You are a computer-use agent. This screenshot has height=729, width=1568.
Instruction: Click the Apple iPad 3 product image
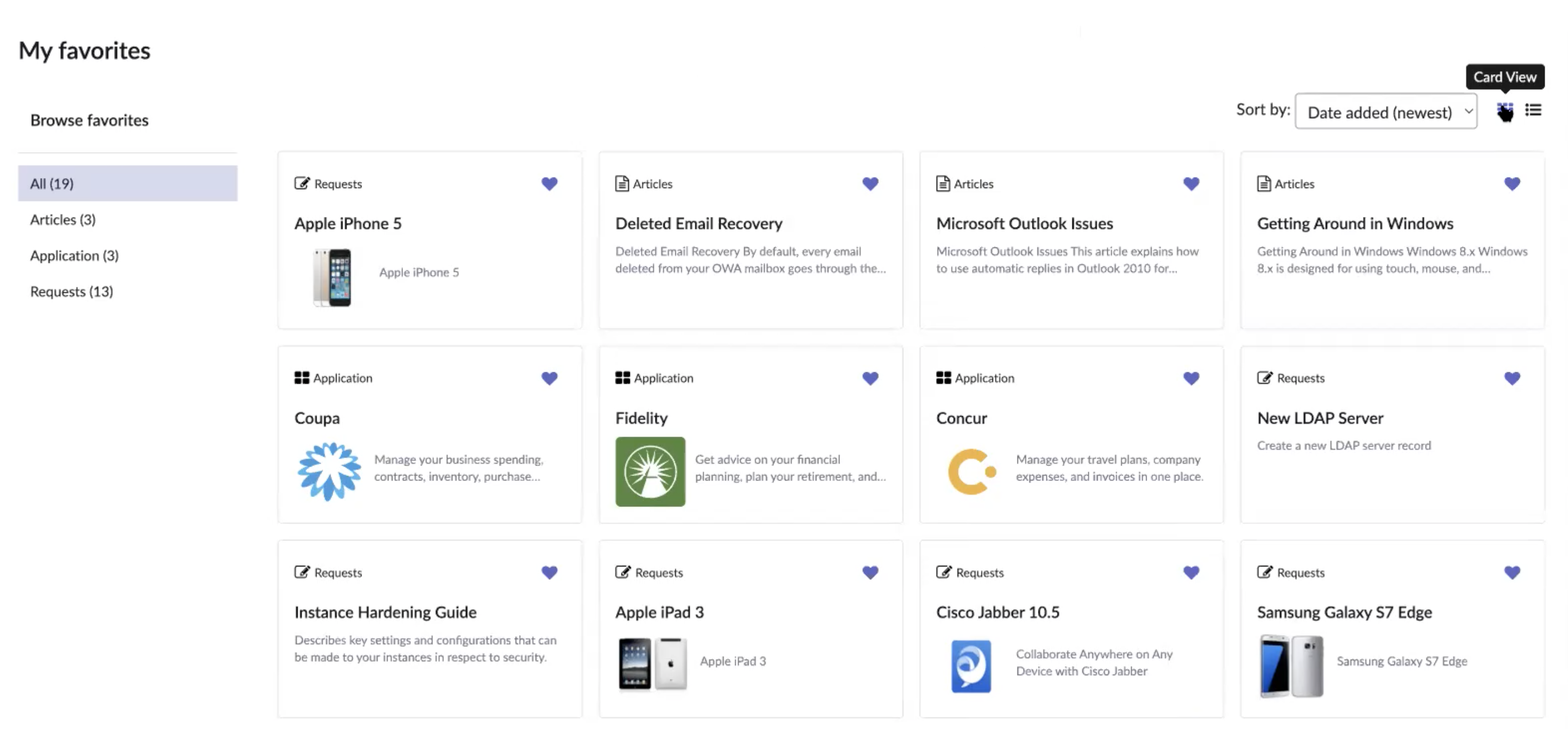tap(653, 664)
